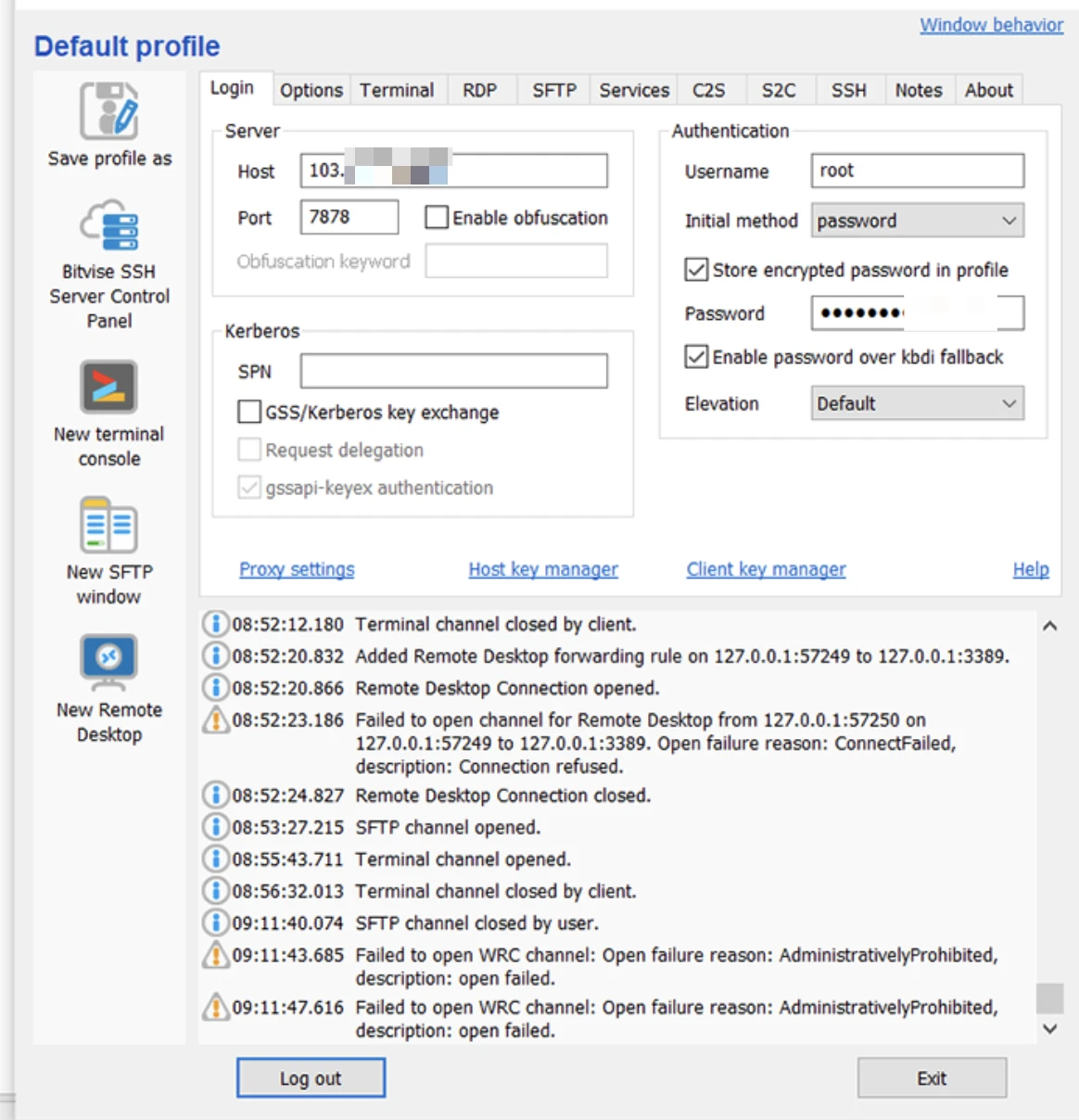Select log text 'SFTP channel opened.'
Viewport: 1079px width, 1120px height.
click(448, 827)
